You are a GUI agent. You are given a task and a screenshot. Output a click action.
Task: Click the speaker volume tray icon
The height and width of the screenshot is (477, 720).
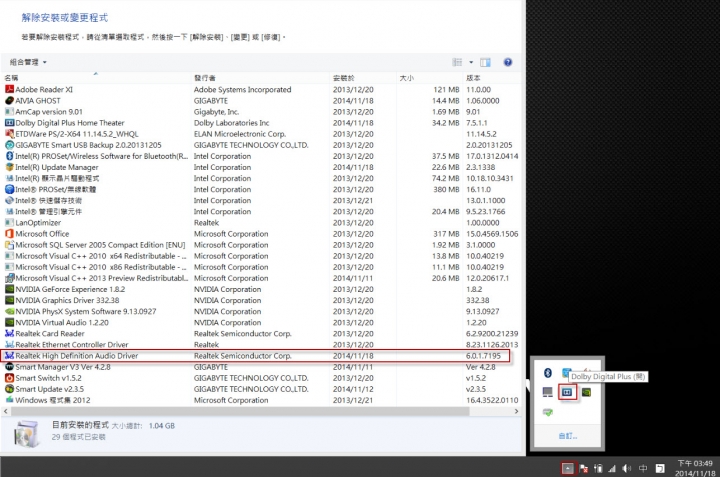(626, 468)
